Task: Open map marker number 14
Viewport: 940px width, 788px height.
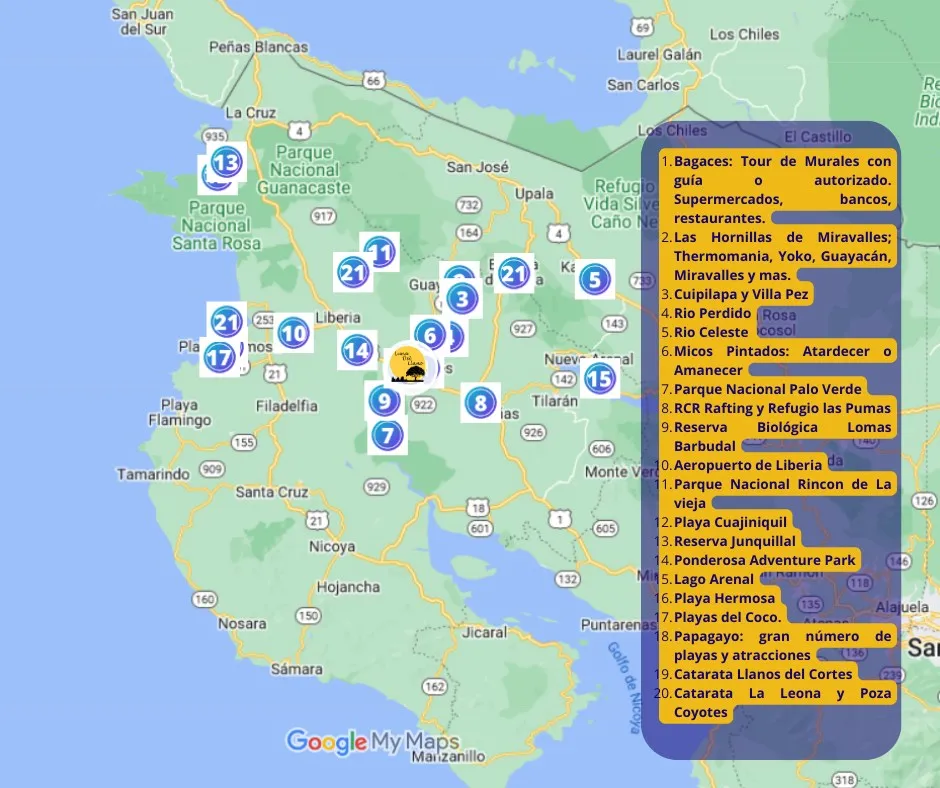Action: [357, 350]
